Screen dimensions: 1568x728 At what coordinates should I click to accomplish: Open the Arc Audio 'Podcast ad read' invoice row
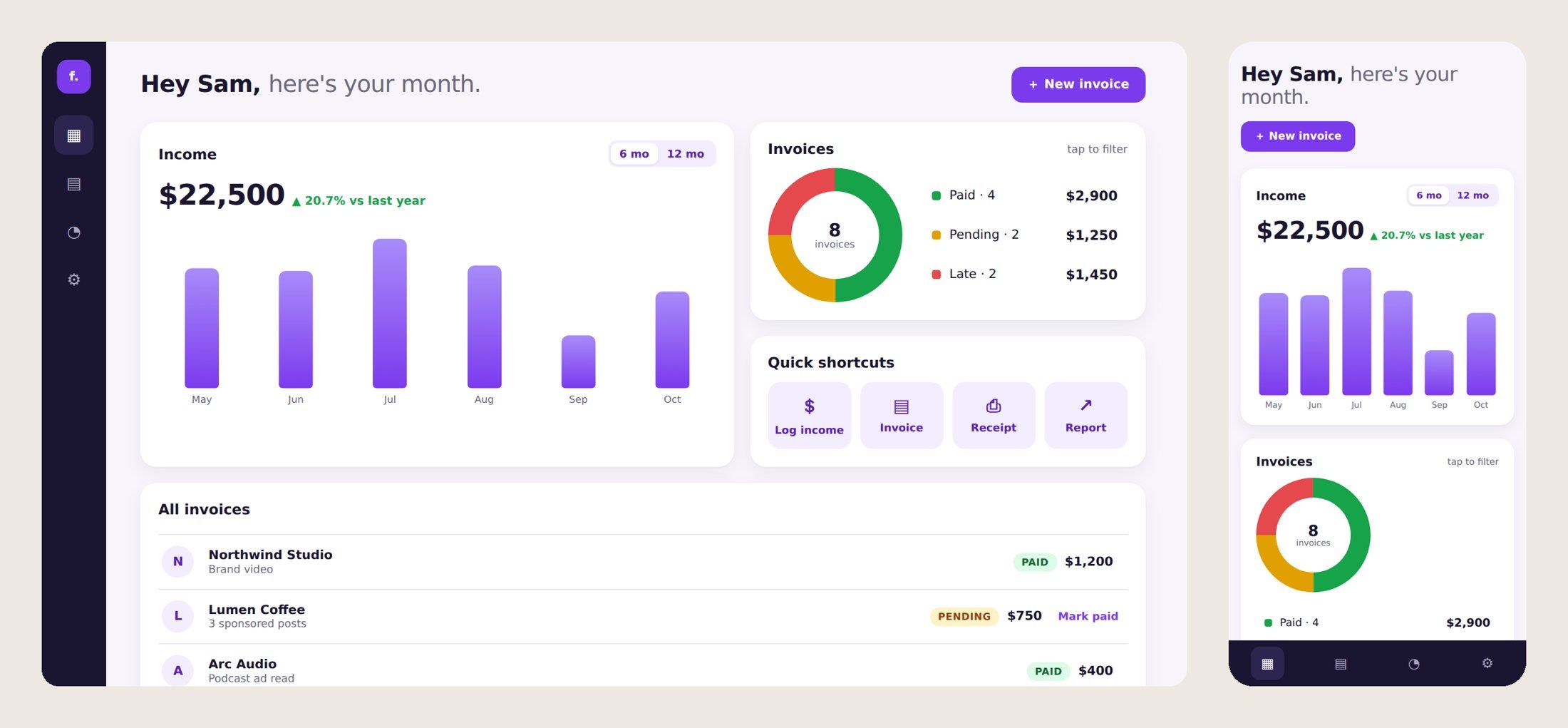pyautogui.click(x=643, y=666)
